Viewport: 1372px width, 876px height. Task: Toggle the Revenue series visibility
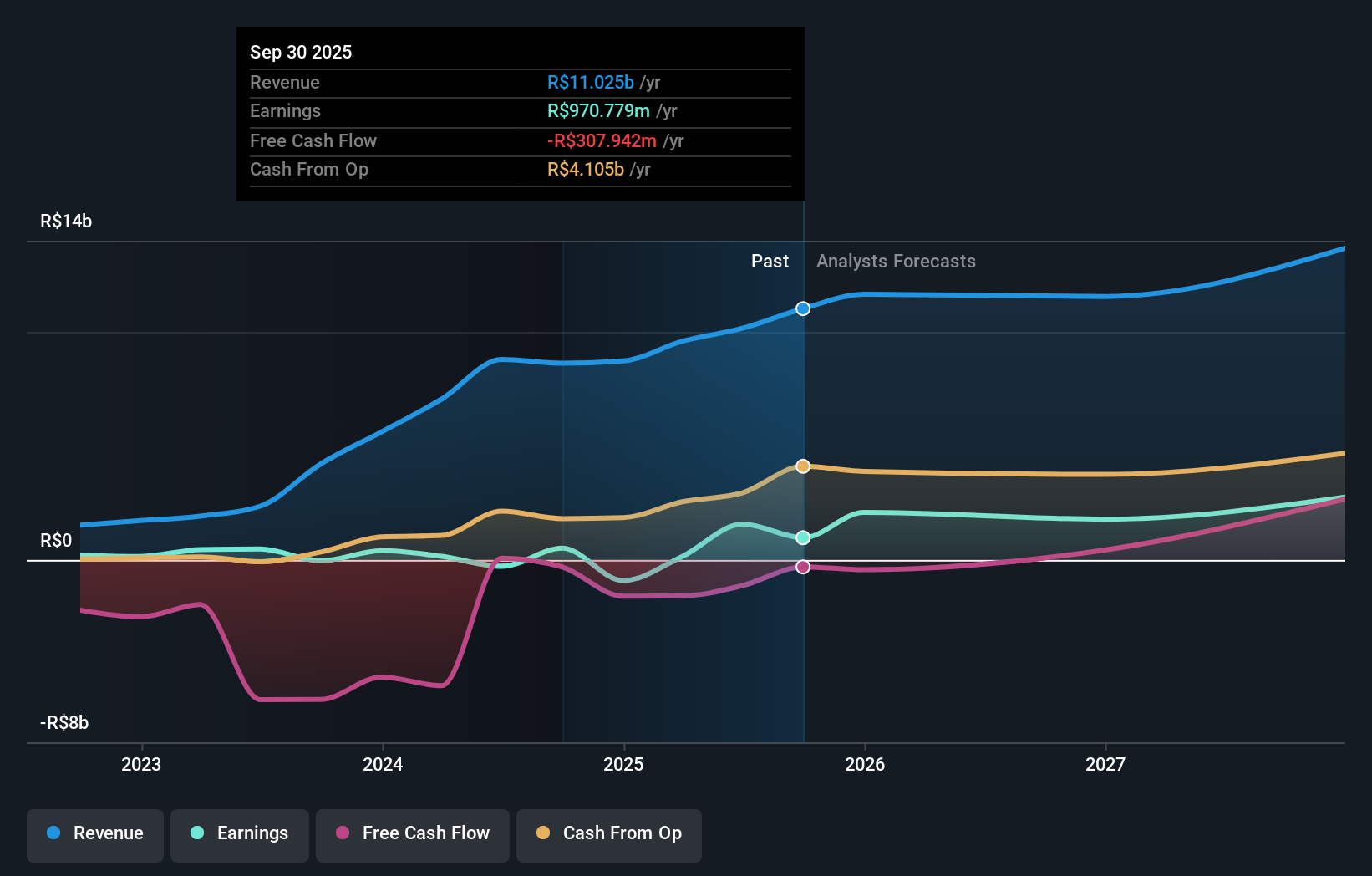pos(94,835)
